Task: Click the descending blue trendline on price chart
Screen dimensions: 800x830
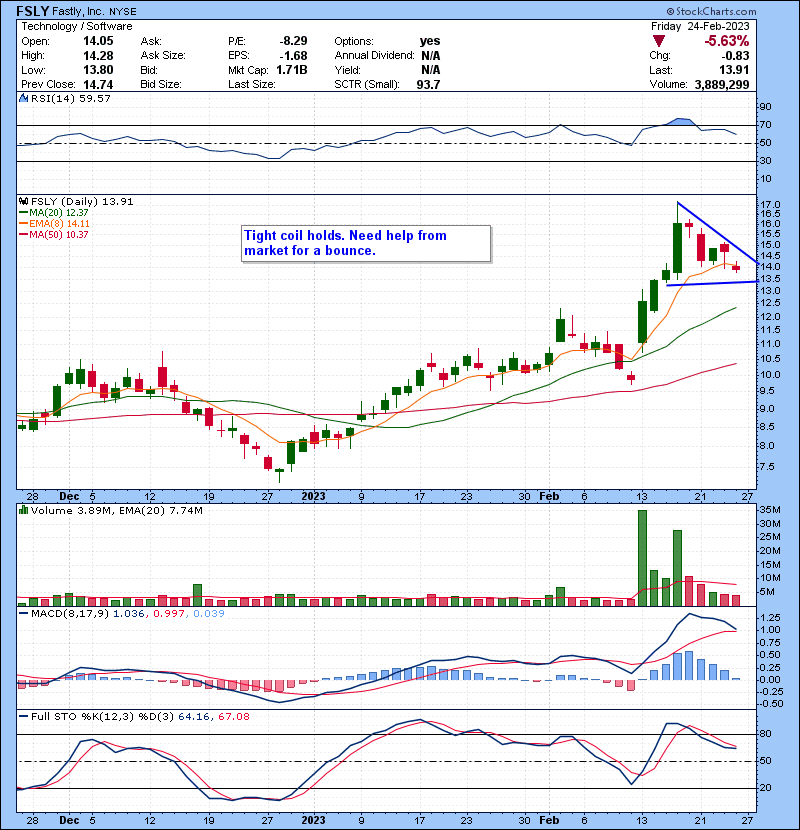Action: [718, 233]
